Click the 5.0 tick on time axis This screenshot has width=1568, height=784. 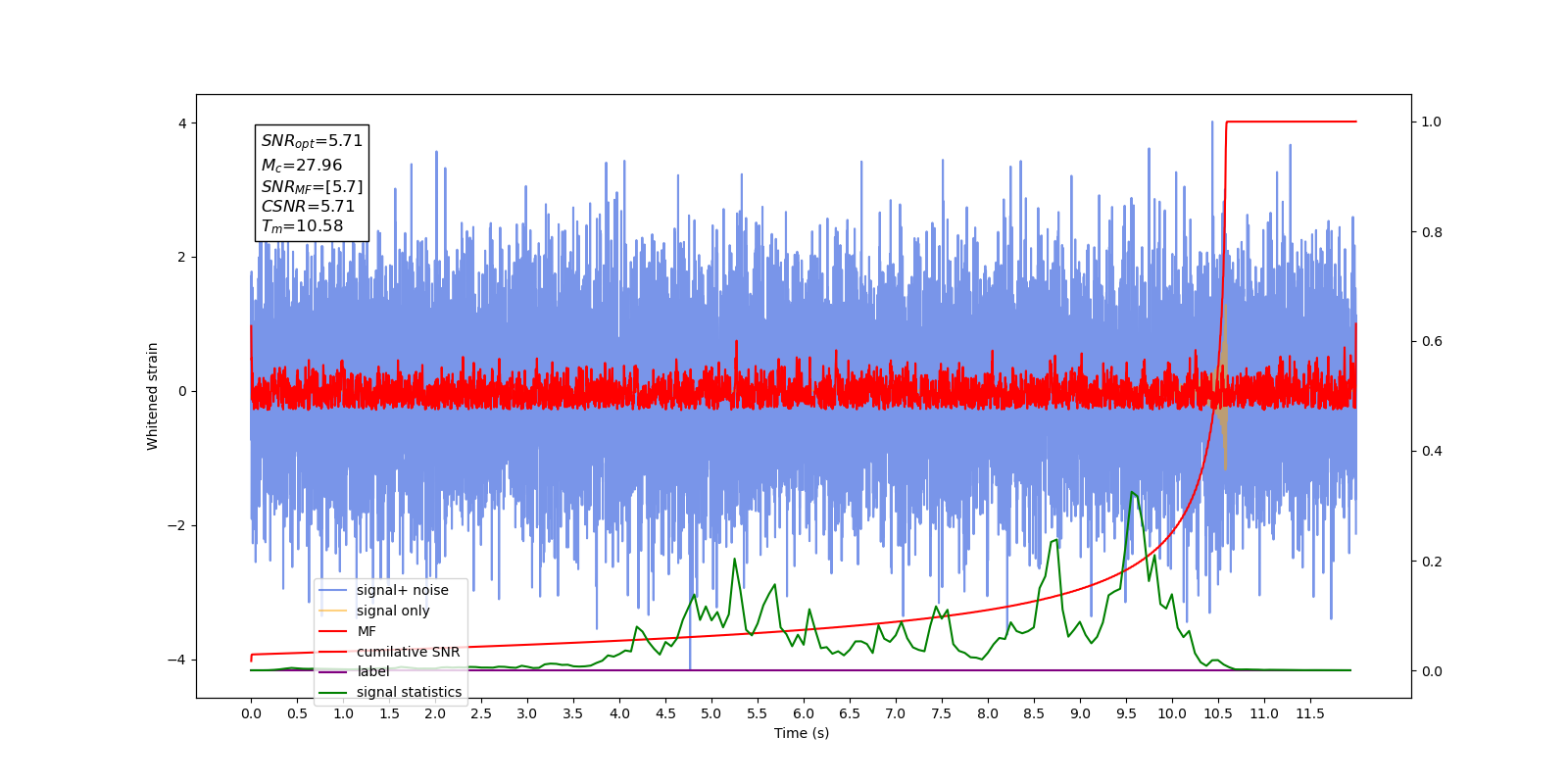[x=711, y=713]
